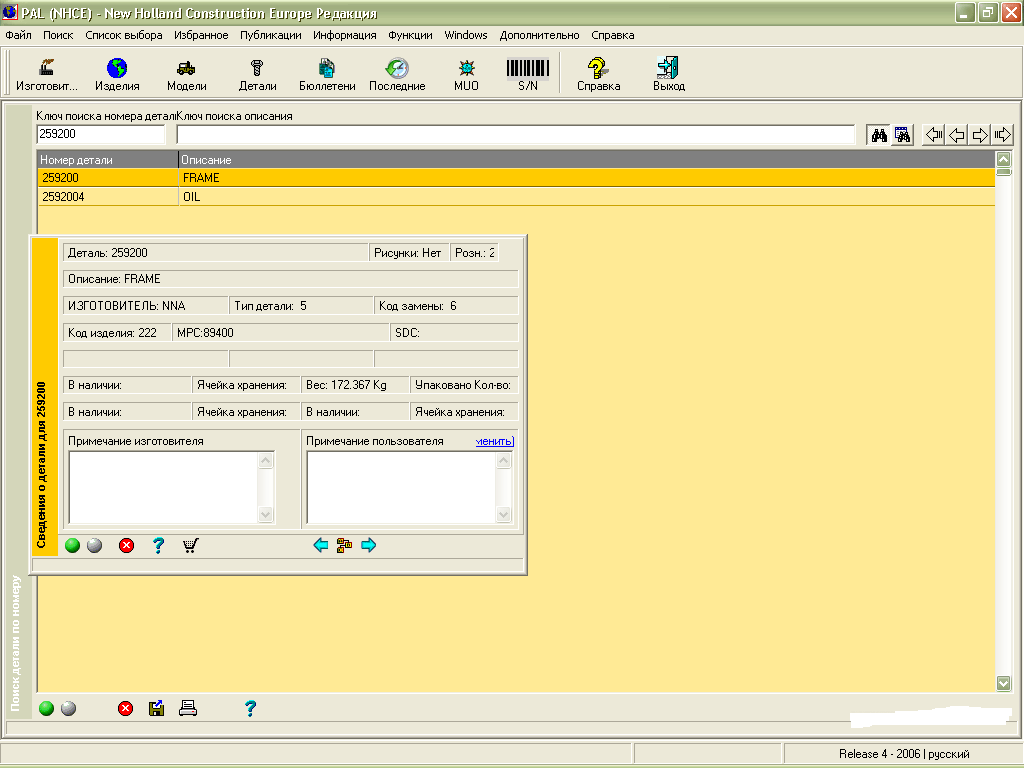Select the OIL description cell
The width and height of the screenshot is (1024, 768).
[x=586, y=197]
